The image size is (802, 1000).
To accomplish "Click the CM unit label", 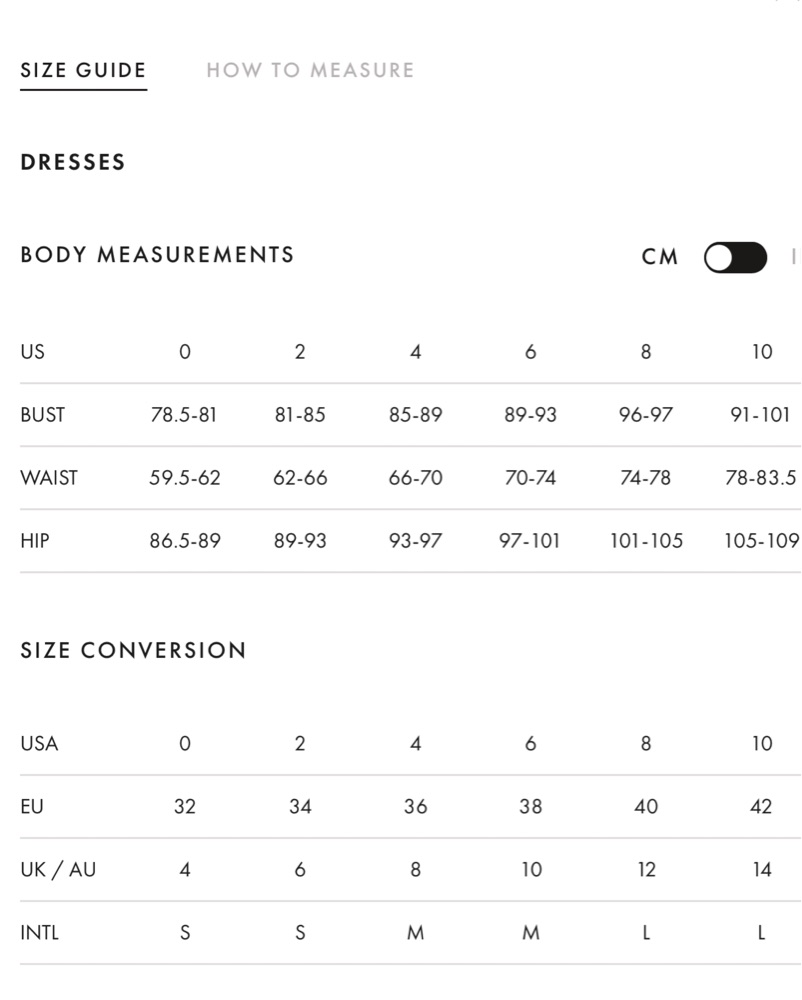I will coord(659,257).
